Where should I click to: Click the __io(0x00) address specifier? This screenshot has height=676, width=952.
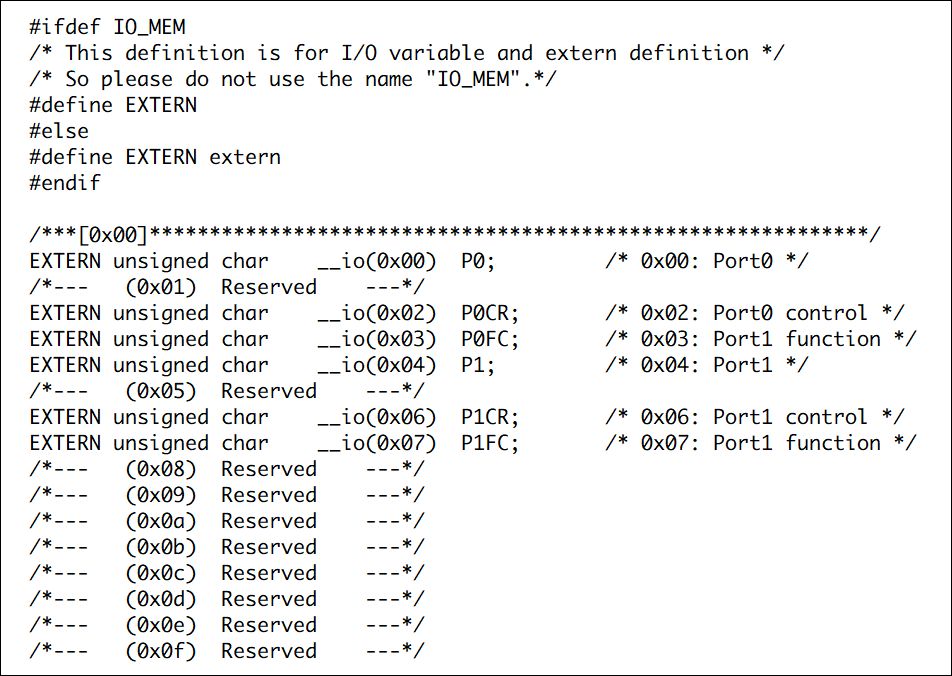(377, 262)
